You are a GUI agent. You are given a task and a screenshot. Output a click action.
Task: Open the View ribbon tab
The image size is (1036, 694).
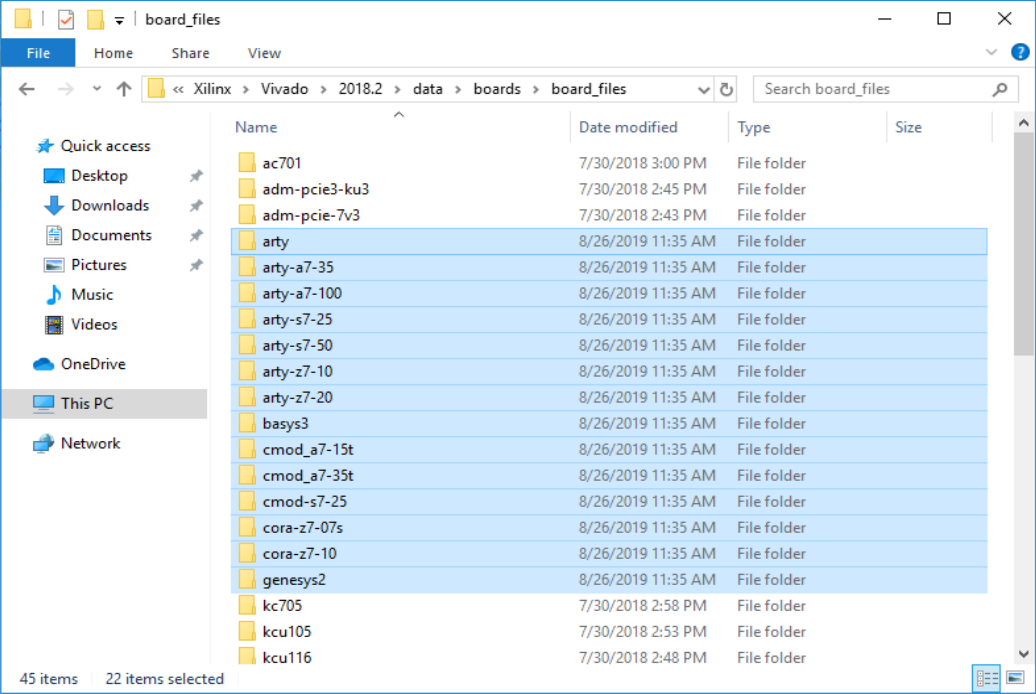[264, 53]
